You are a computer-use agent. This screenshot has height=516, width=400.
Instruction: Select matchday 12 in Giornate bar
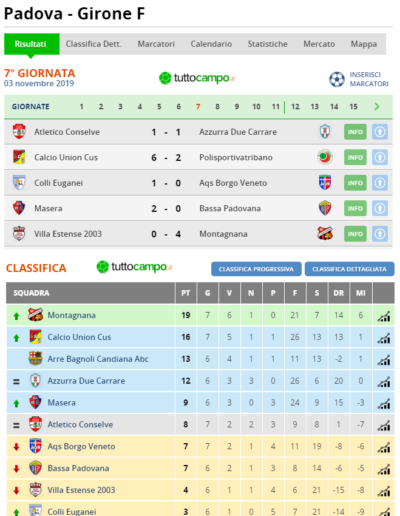(295, 107)
